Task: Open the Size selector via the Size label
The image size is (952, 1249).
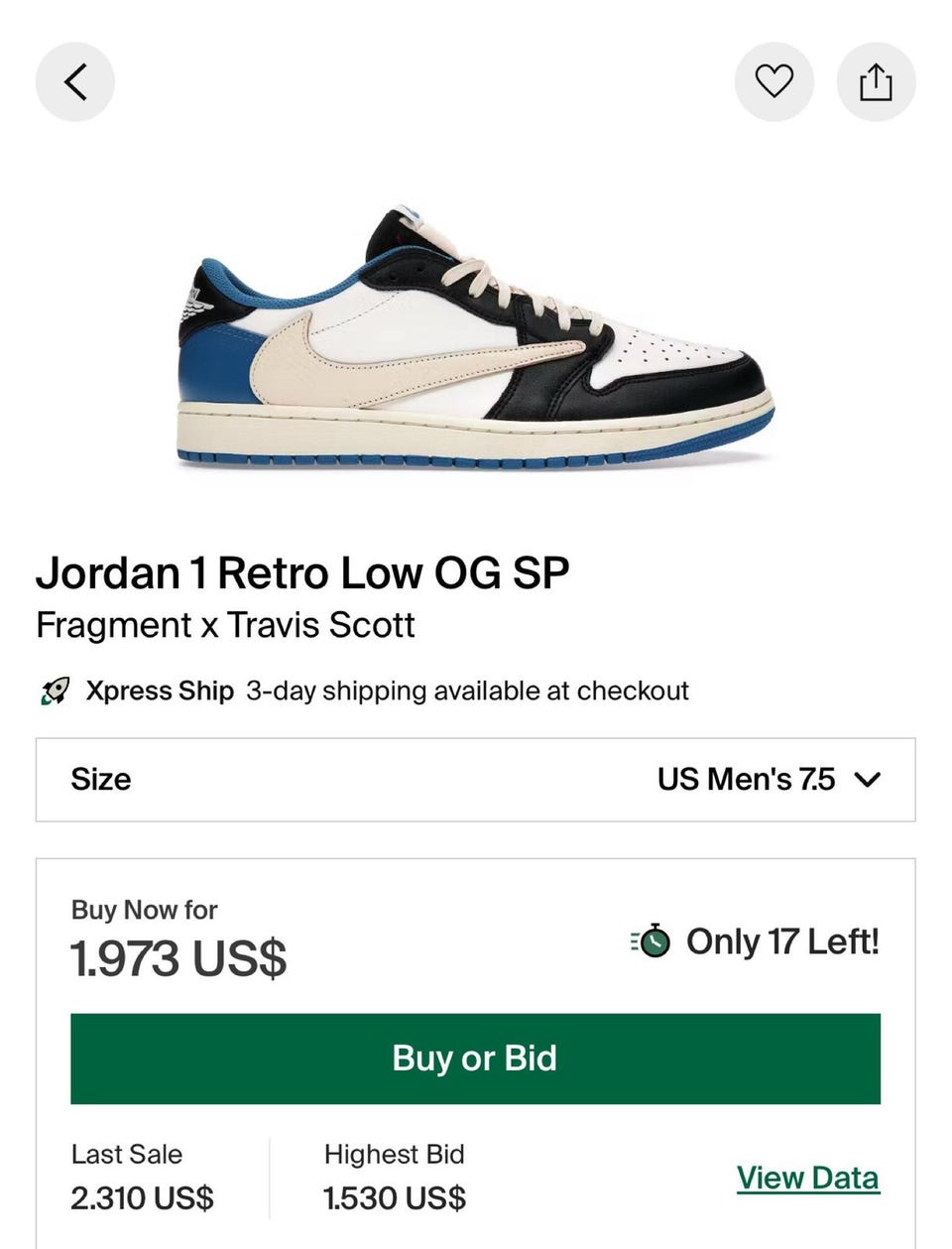Action: [x=100, y=780]
